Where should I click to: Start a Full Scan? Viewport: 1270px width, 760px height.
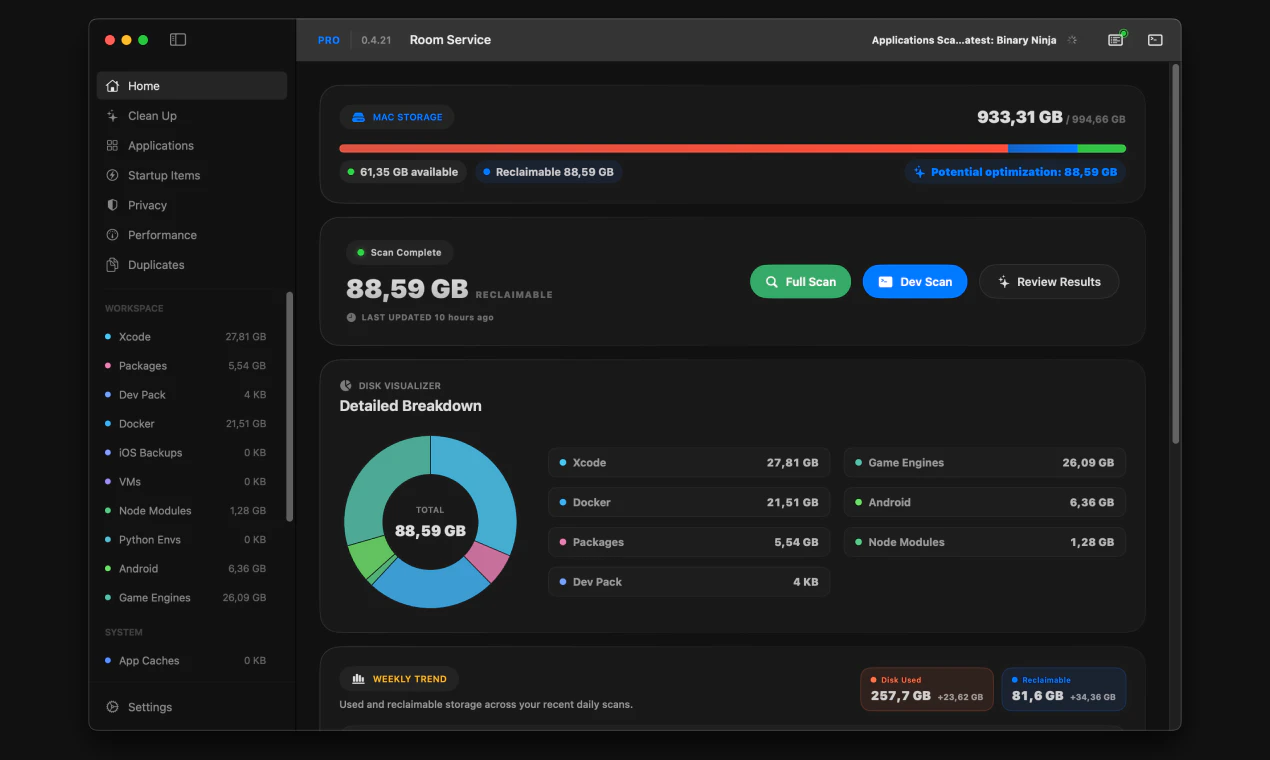pyautogui.click(x=800, y=282)
